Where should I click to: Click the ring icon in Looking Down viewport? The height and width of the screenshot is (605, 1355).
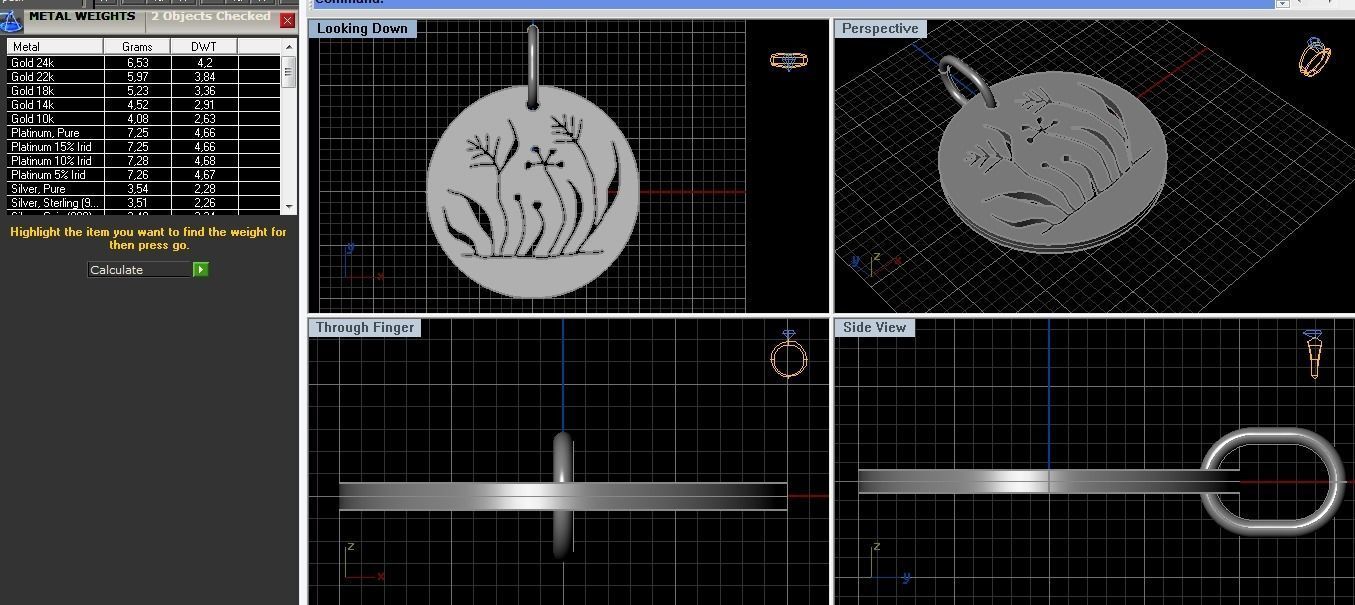[x=789, y=61]
